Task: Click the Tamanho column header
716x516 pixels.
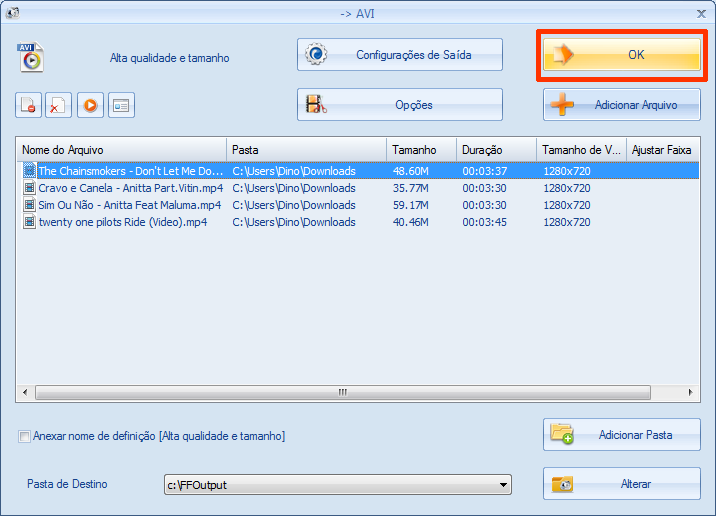Action: [421, 150]
